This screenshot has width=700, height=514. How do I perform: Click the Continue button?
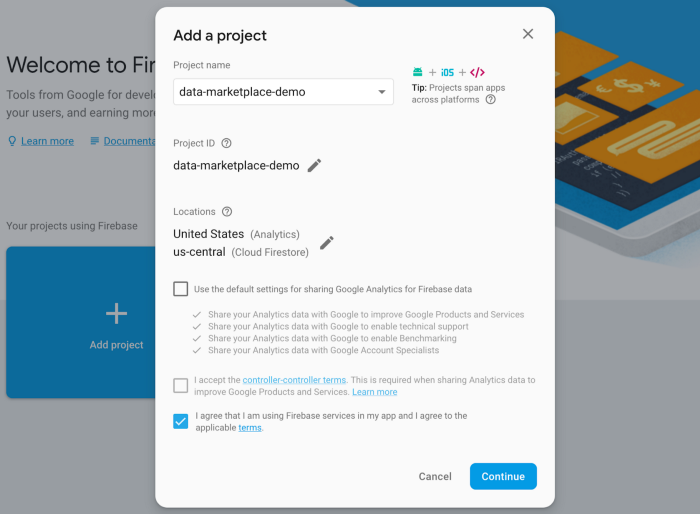click(503, 476)
